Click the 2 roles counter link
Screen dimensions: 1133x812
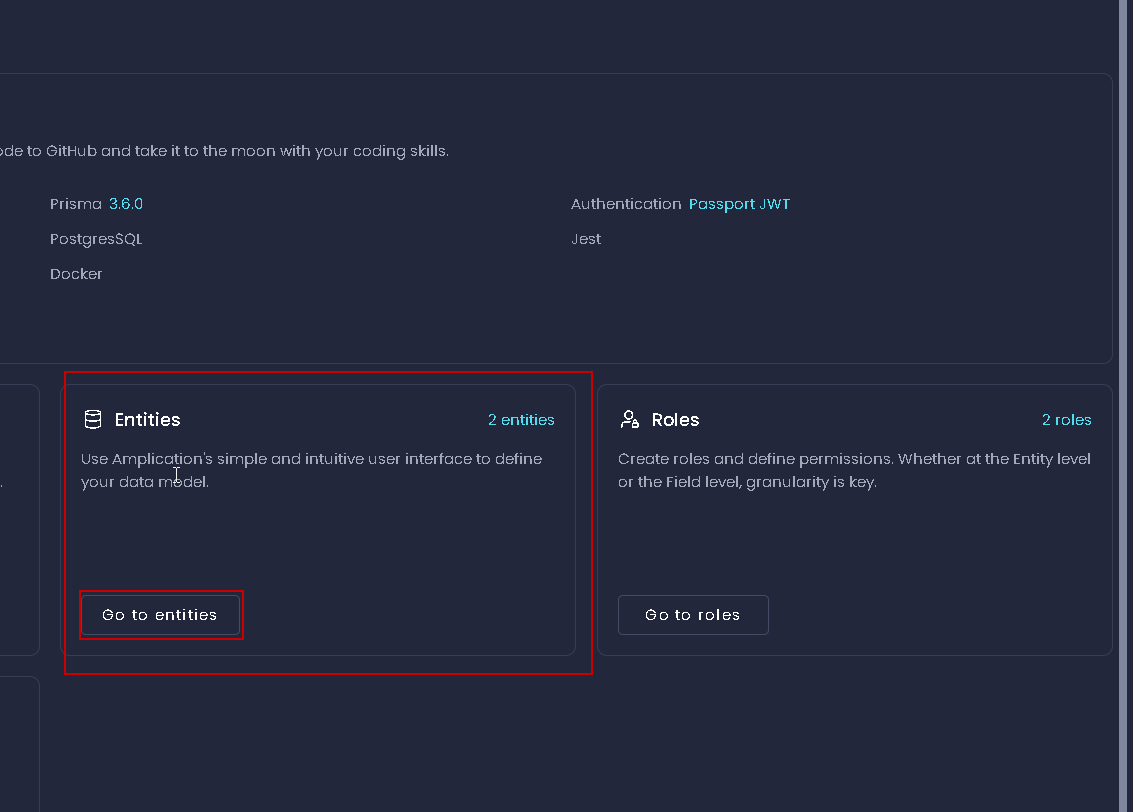point(1066,419)
